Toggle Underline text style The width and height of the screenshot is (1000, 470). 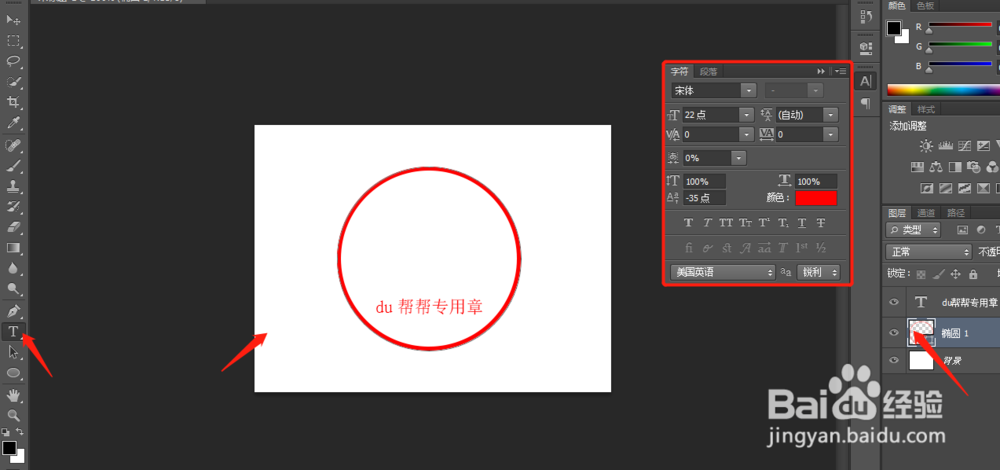tap(802, 223)
